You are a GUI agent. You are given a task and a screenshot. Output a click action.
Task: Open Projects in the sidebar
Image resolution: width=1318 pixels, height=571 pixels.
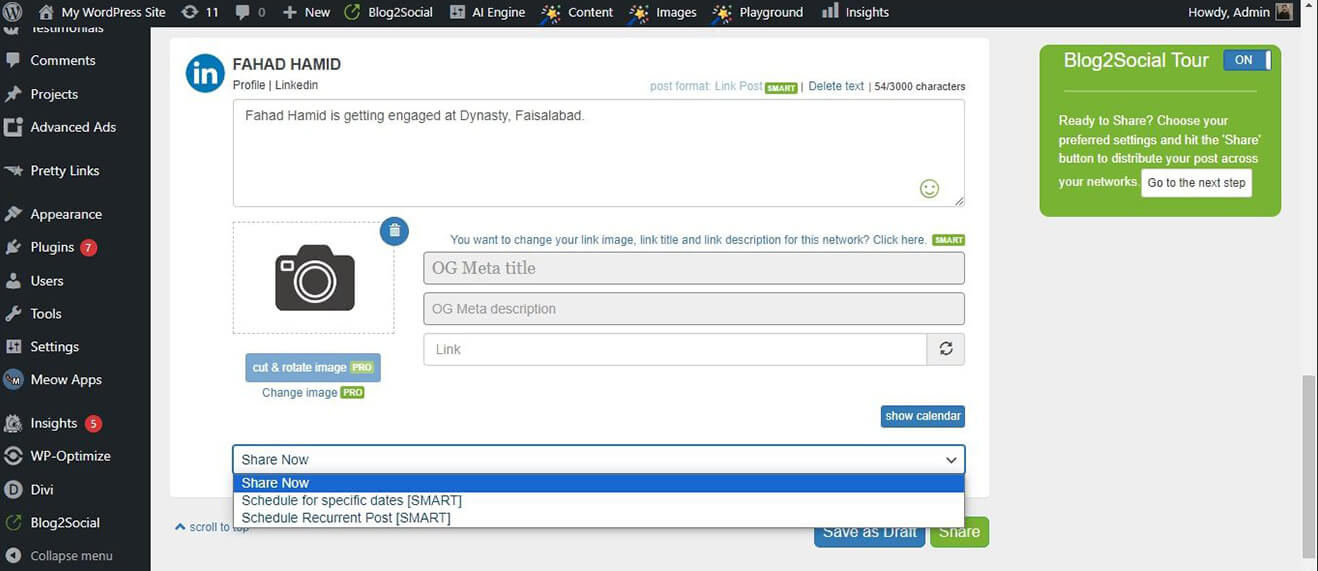[x=54, y=94]
